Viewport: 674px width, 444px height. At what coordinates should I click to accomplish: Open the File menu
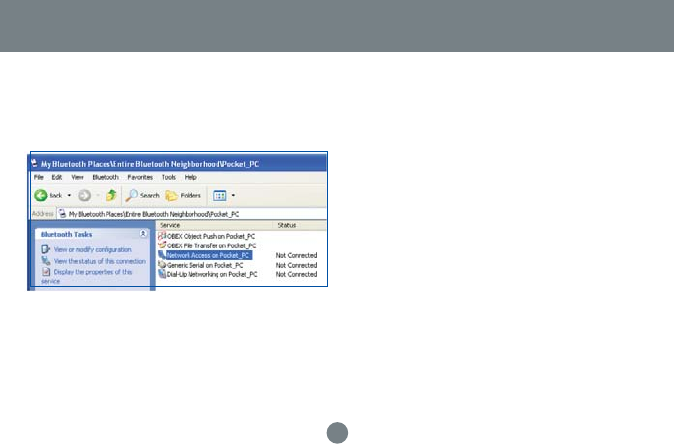pos(39,177)
